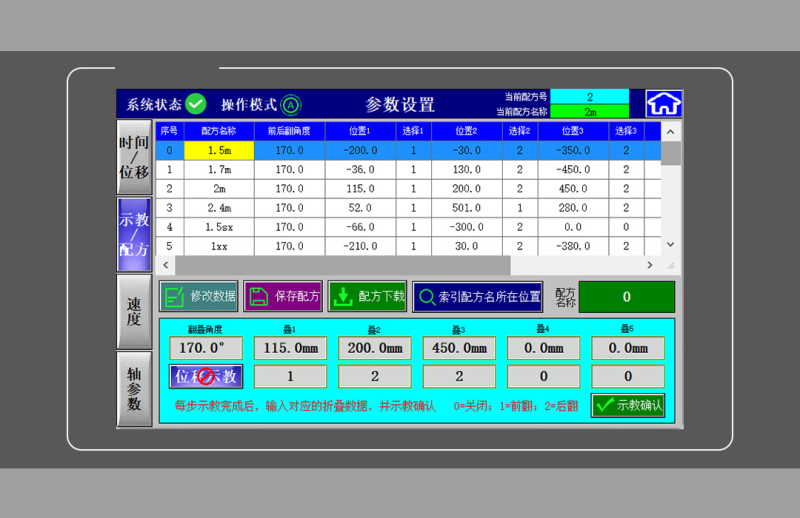Click the green 配方名称 input field

626,297
